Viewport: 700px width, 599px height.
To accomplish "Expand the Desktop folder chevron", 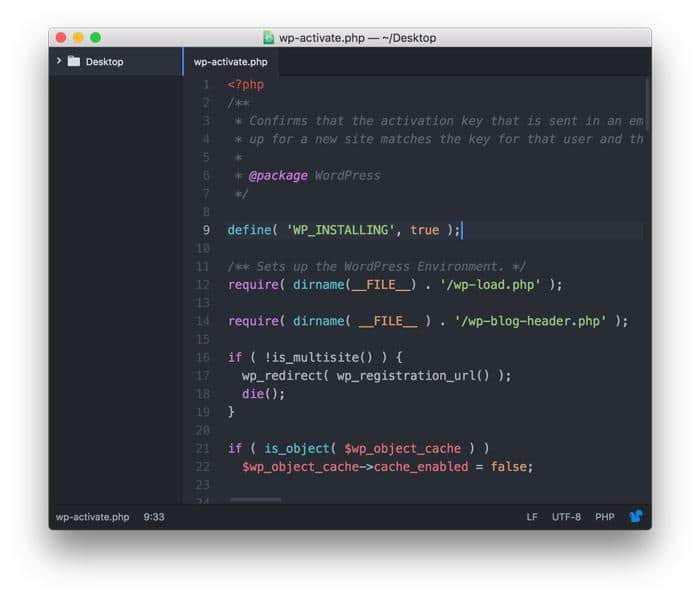I will [59, 61].
